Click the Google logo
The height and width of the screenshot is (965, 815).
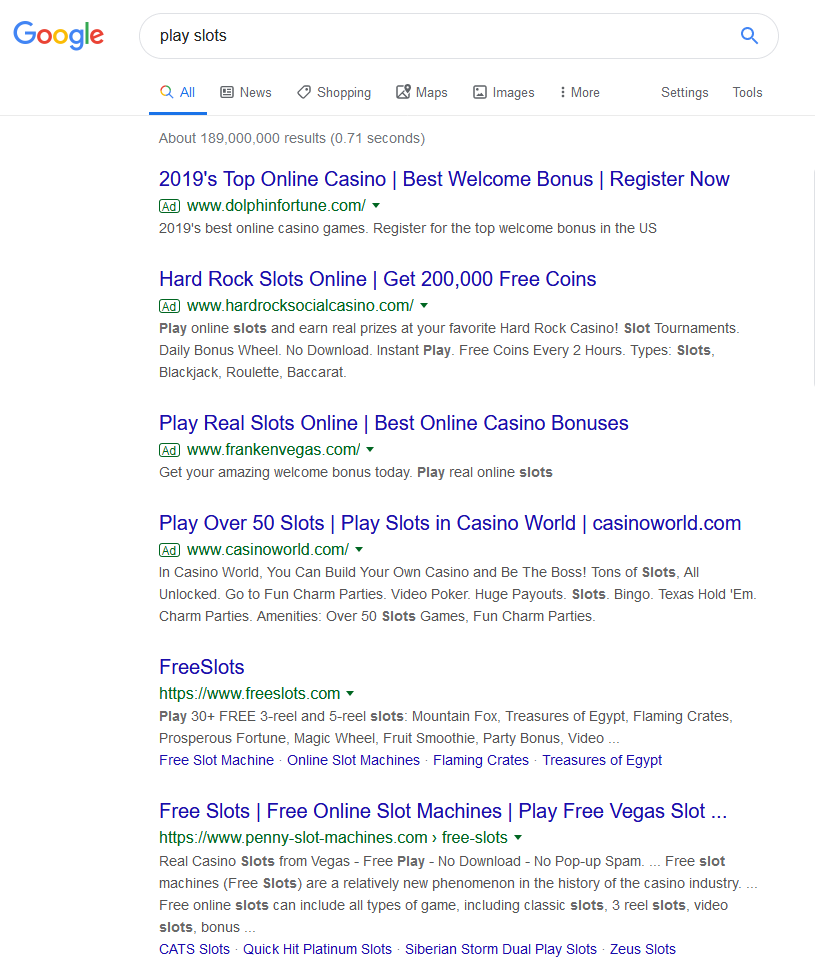(x=58, y=35)
